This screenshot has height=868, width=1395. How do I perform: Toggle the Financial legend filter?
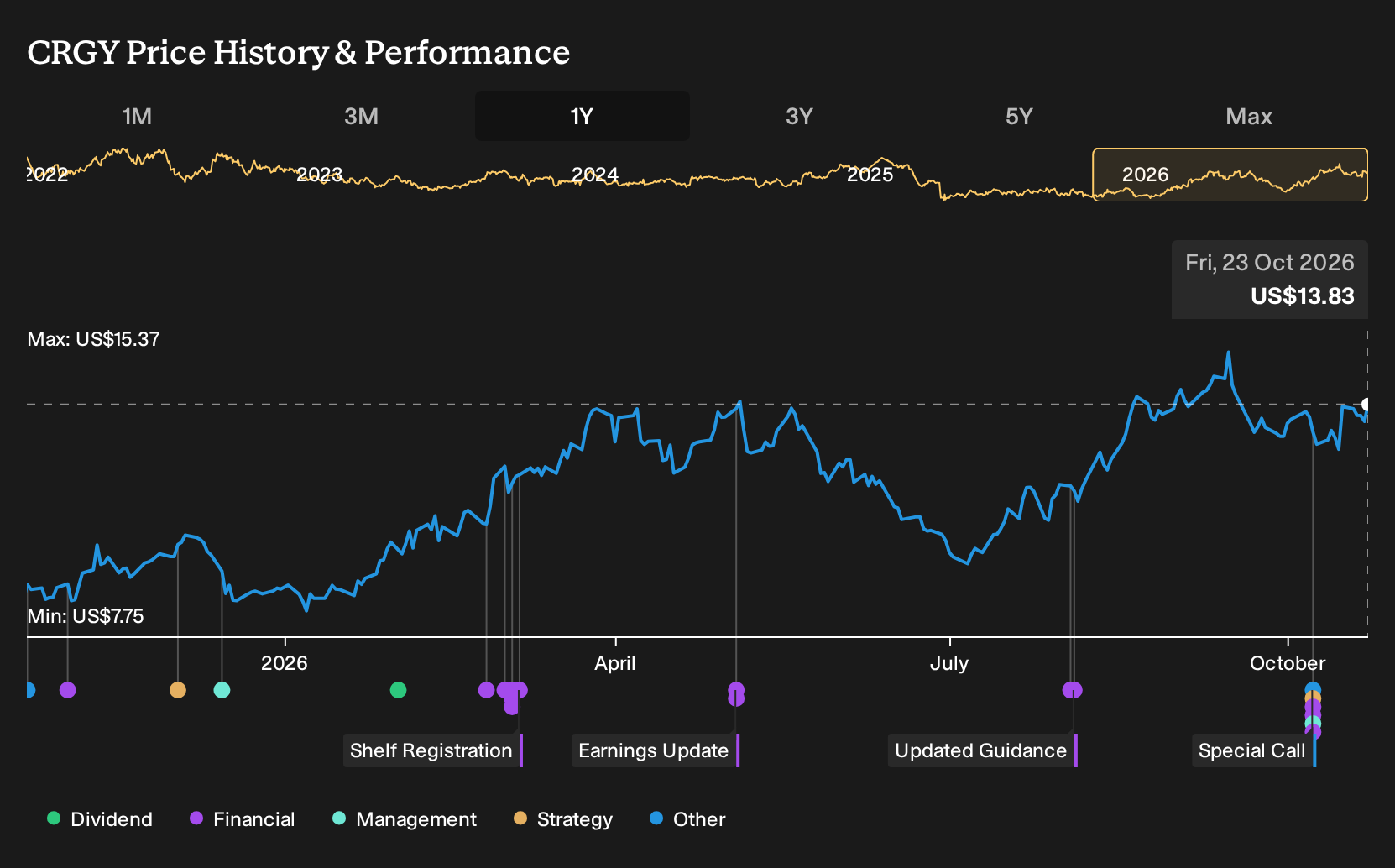(x=243, y=819)
